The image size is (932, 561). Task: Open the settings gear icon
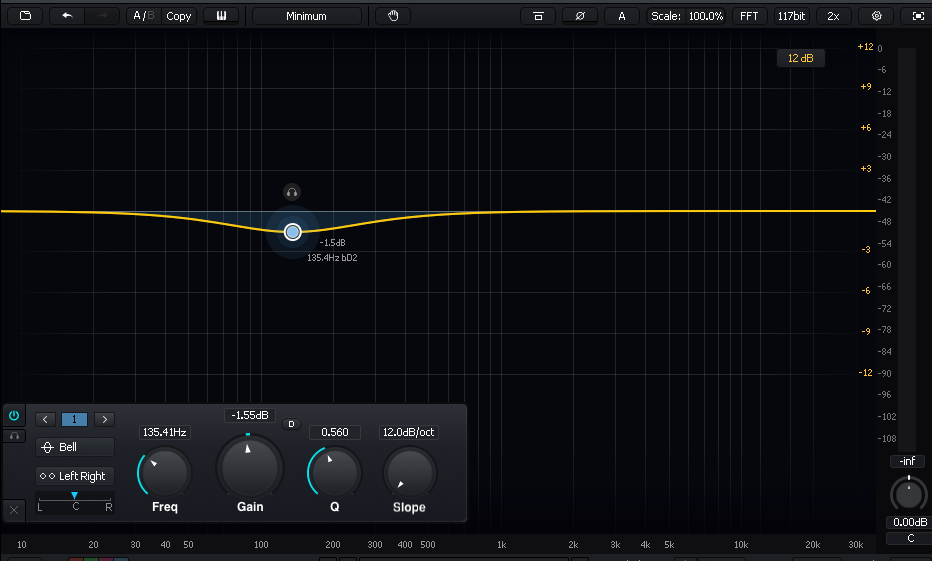[877, 16]
